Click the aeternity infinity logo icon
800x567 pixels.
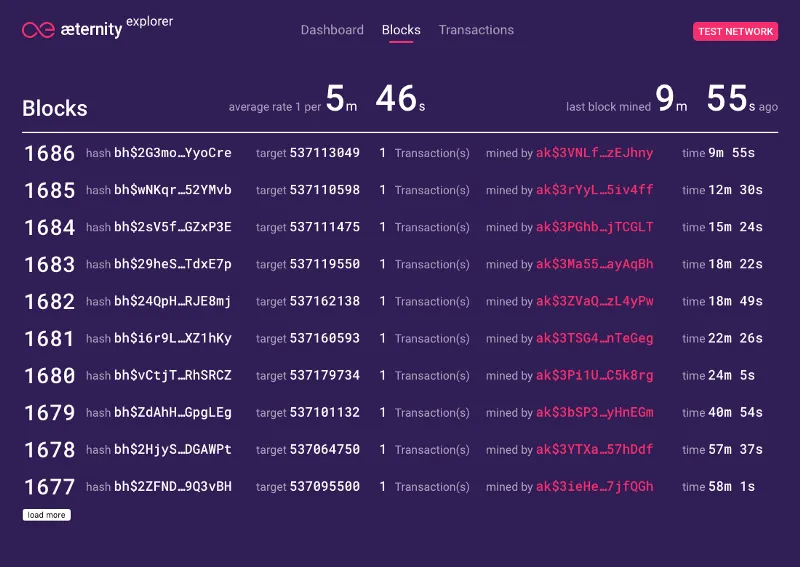pos(38,30)
